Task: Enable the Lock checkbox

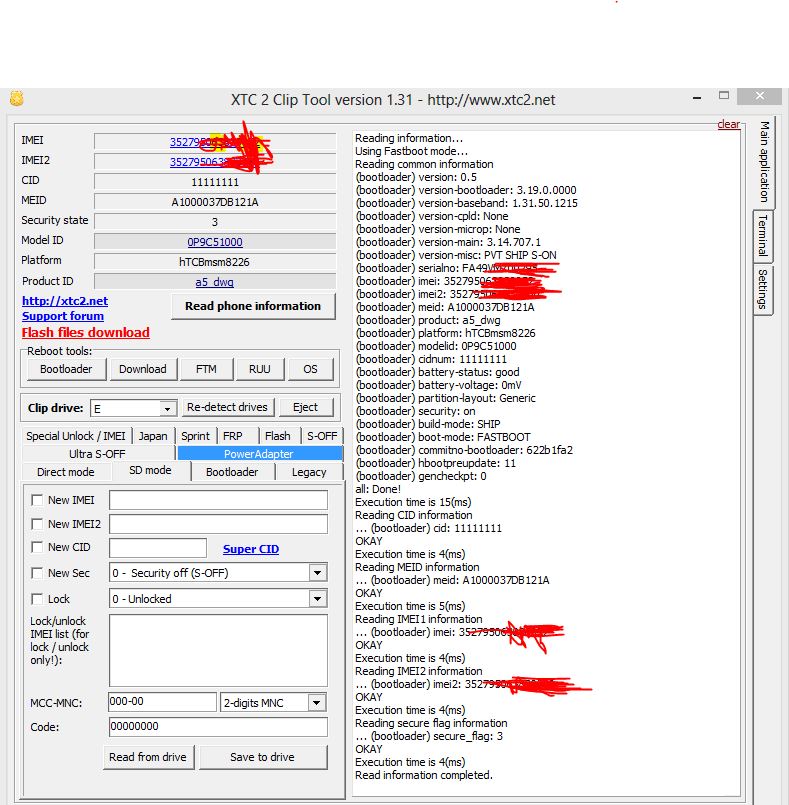Action: 37,599
